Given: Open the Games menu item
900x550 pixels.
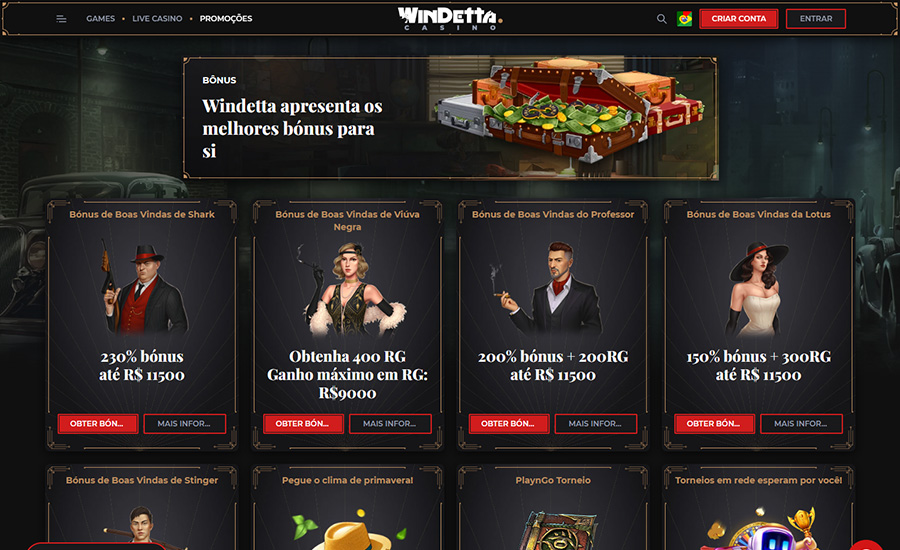Looking at the screenshot, I should pyautogui.click(x=100, y=18).
